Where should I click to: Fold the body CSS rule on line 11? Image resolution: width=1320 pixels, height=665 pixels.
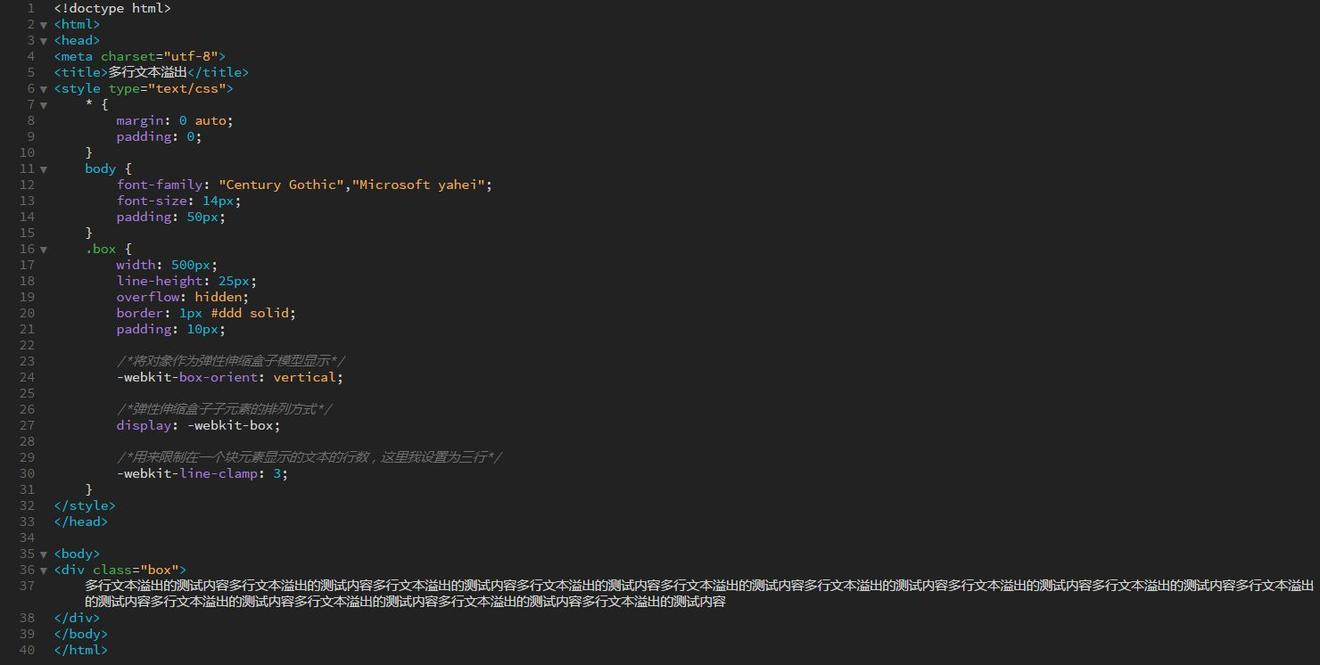coord(43,169)
